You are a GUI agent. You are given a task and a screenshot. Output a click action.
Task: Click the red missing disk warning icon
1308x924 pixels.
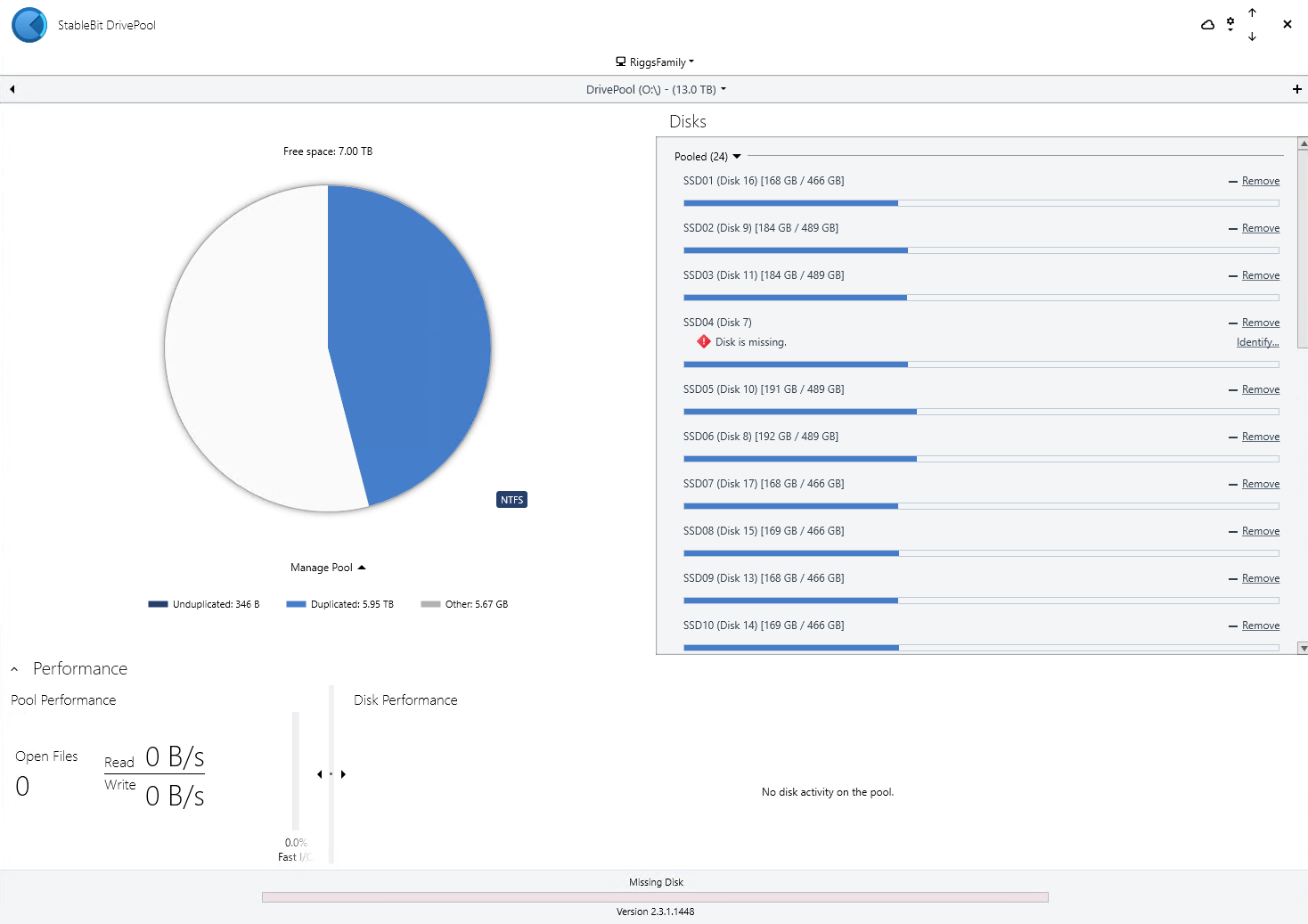click(x=704, y=341)
